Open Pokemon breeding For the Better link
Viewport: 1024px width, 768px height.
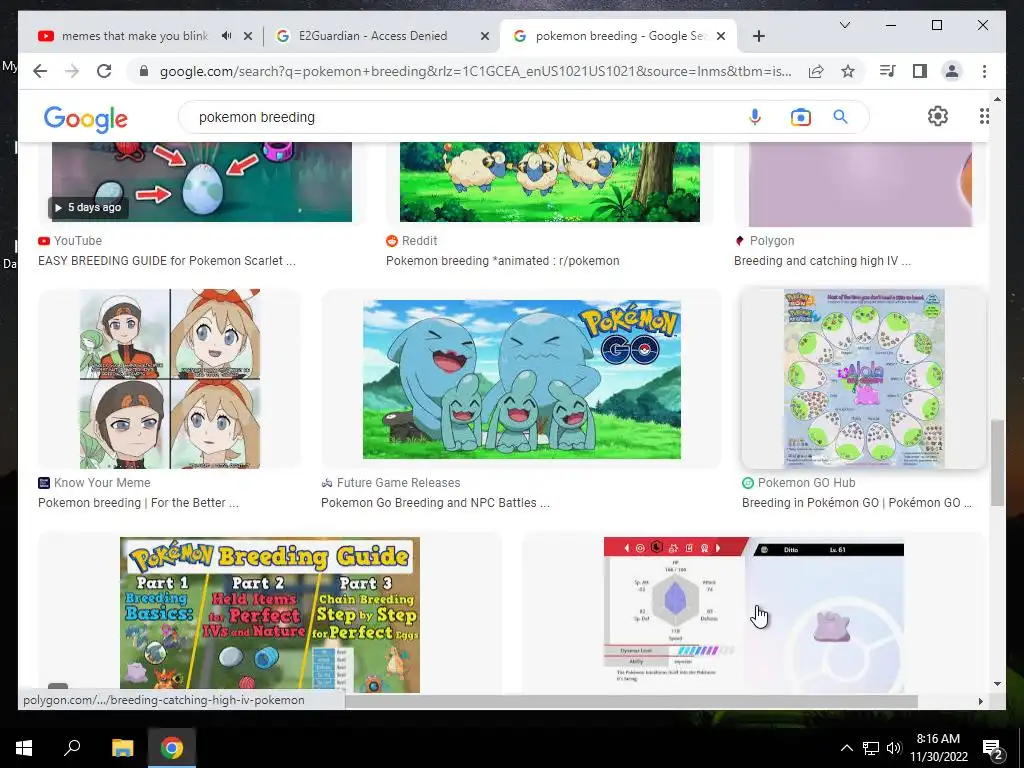pos(138,503)
